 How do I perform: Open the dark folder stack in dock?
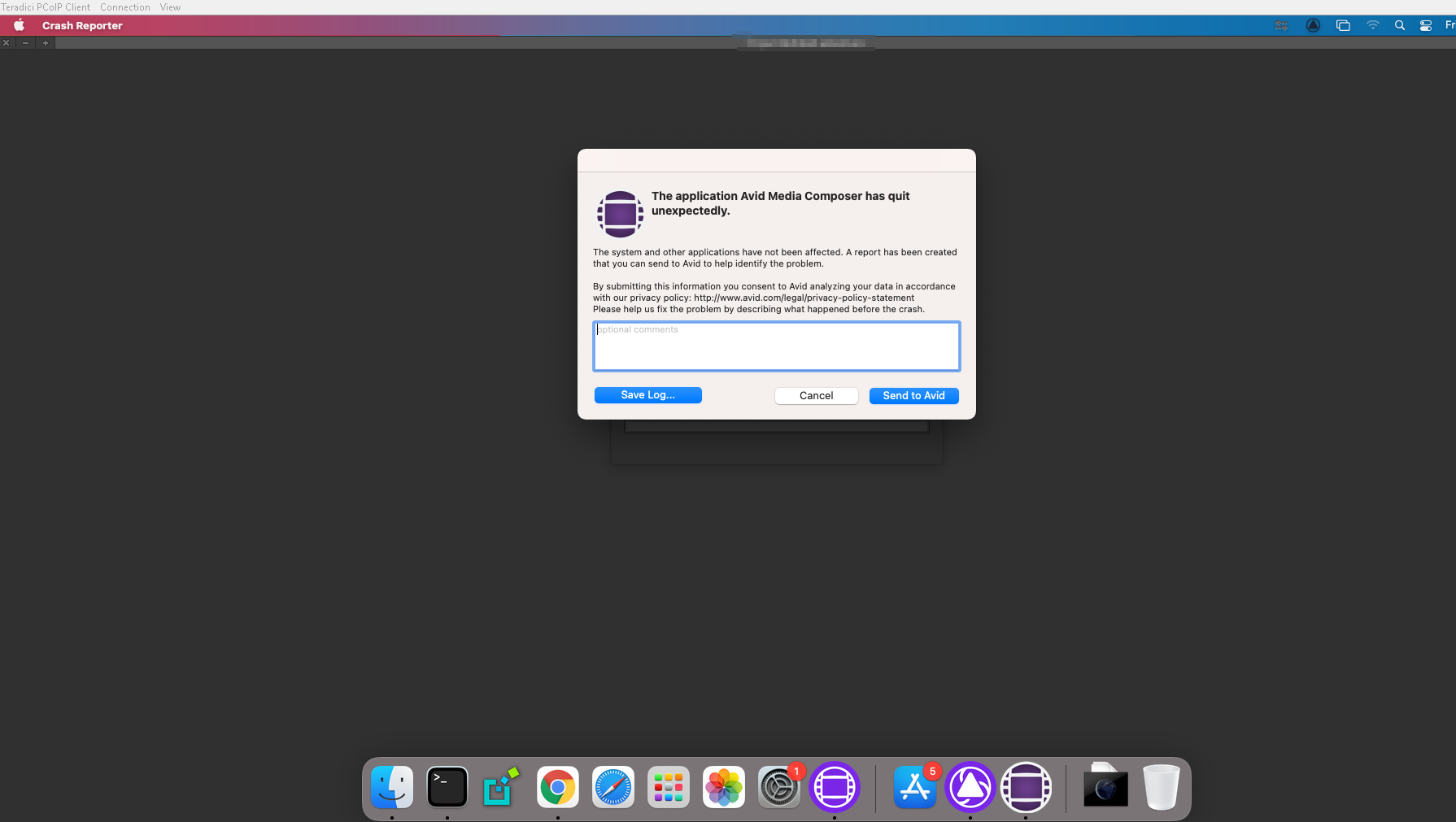click(1105, 786)
